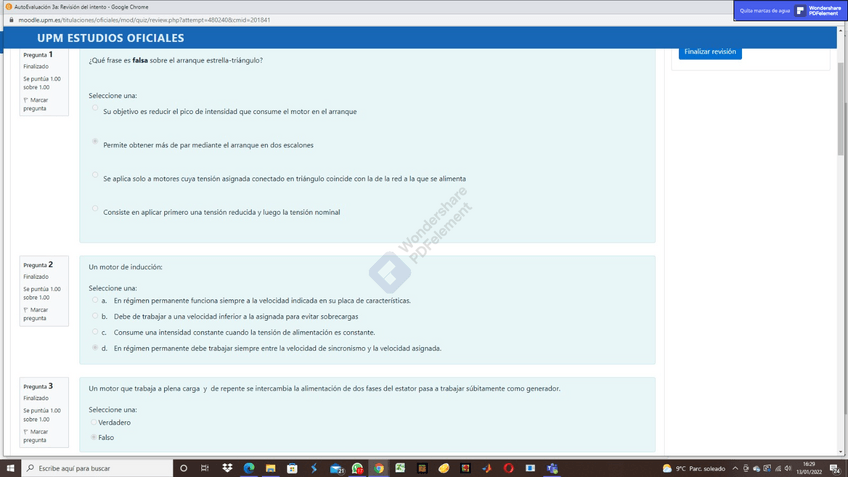This screenshot has width=848, height=477.
Task: Open the Opera browser icon in taskbar
Action: 508,468
